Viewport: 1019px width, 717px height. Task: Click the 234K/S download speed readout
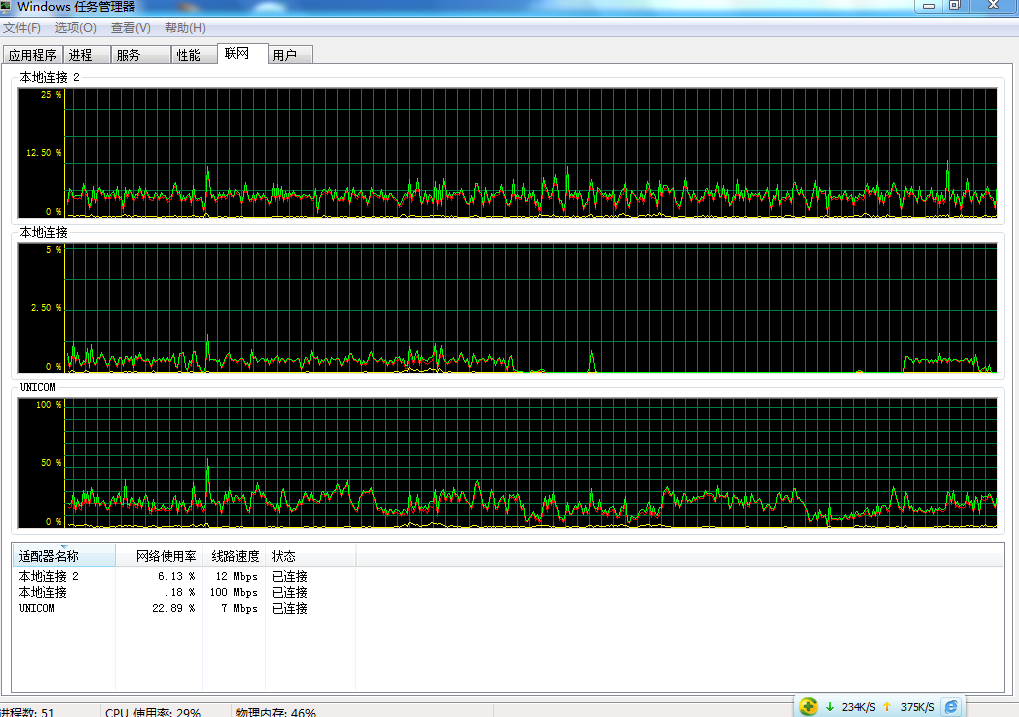pos(858,707)
